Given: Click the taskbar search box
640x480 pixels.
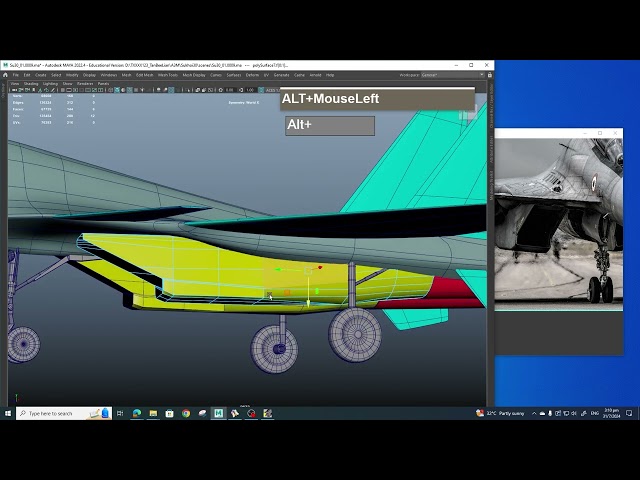Looking at the screenshot, I should point(64,413).
